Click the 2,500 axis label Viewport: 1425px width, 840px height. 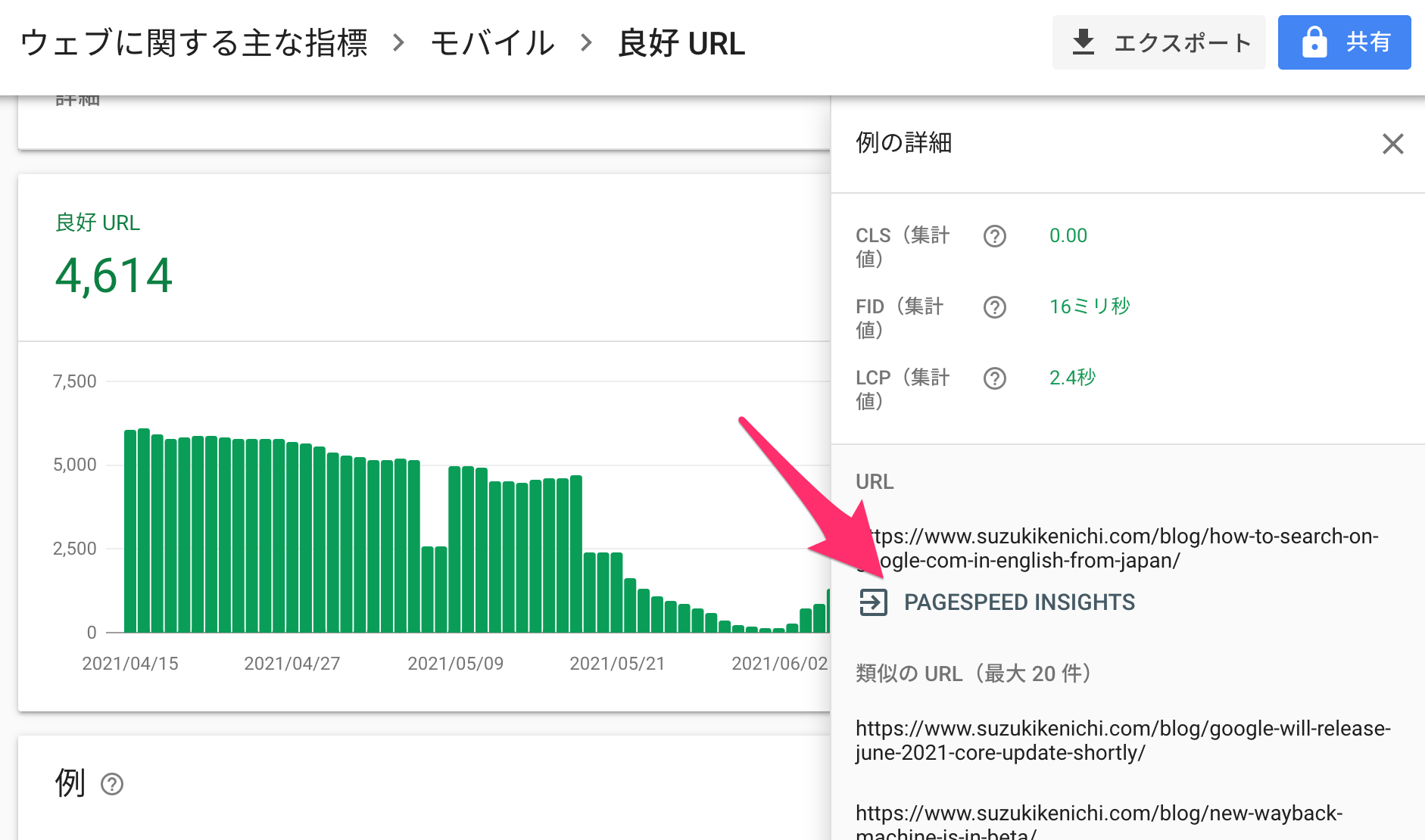[74, 549]
